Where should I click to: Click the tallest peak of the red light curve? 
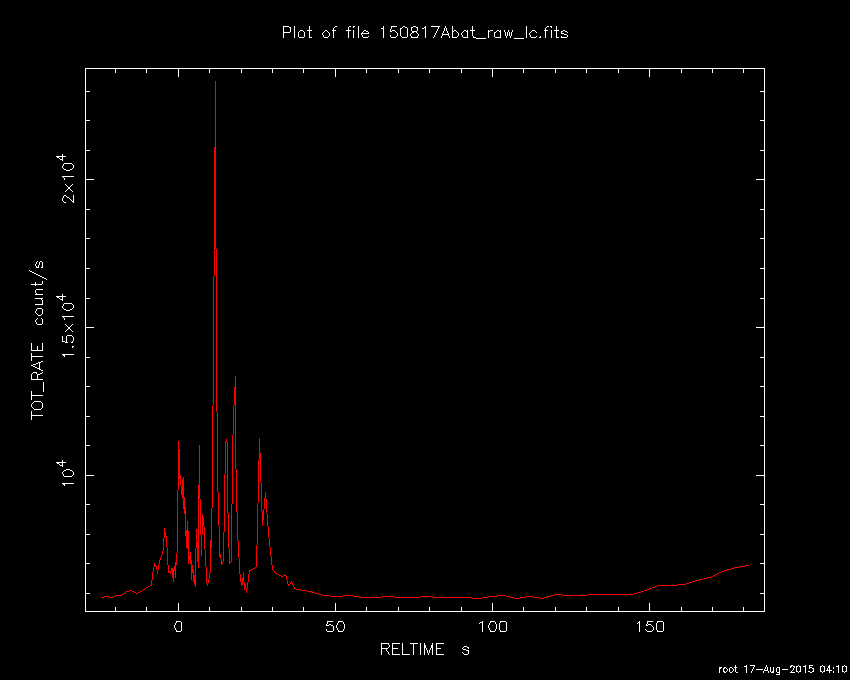[216, 82]
